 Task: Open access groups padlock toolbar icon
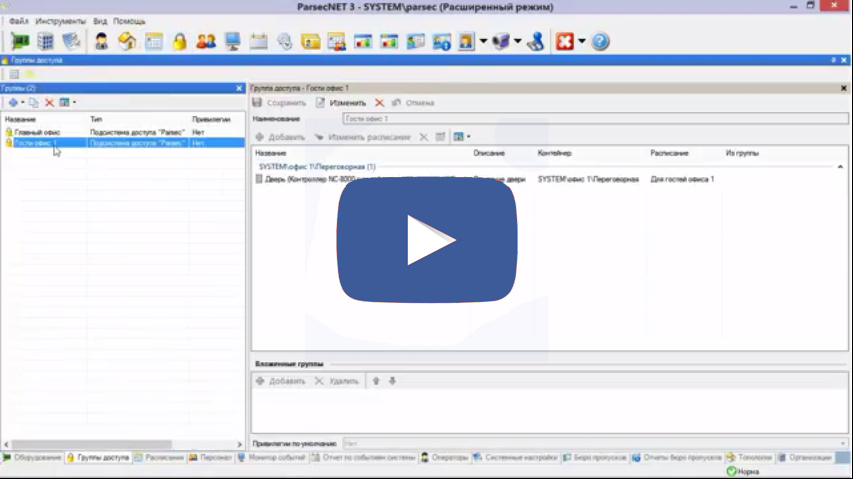(180, 41)
